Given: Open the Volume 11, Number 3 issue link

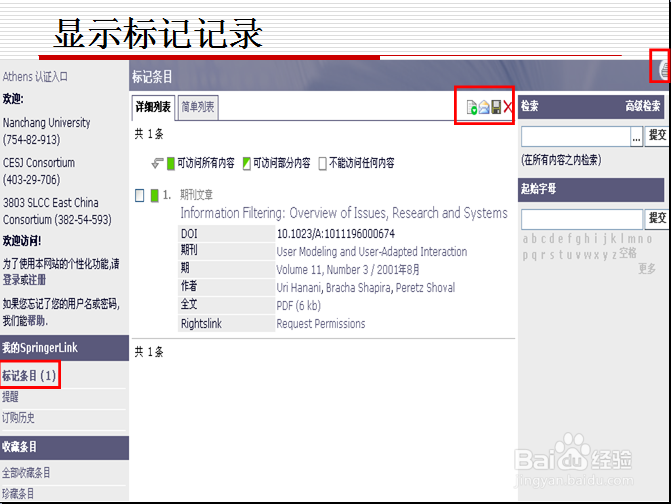Looking at the screenshot, I should pyautogui.click(x=347, y=270).
